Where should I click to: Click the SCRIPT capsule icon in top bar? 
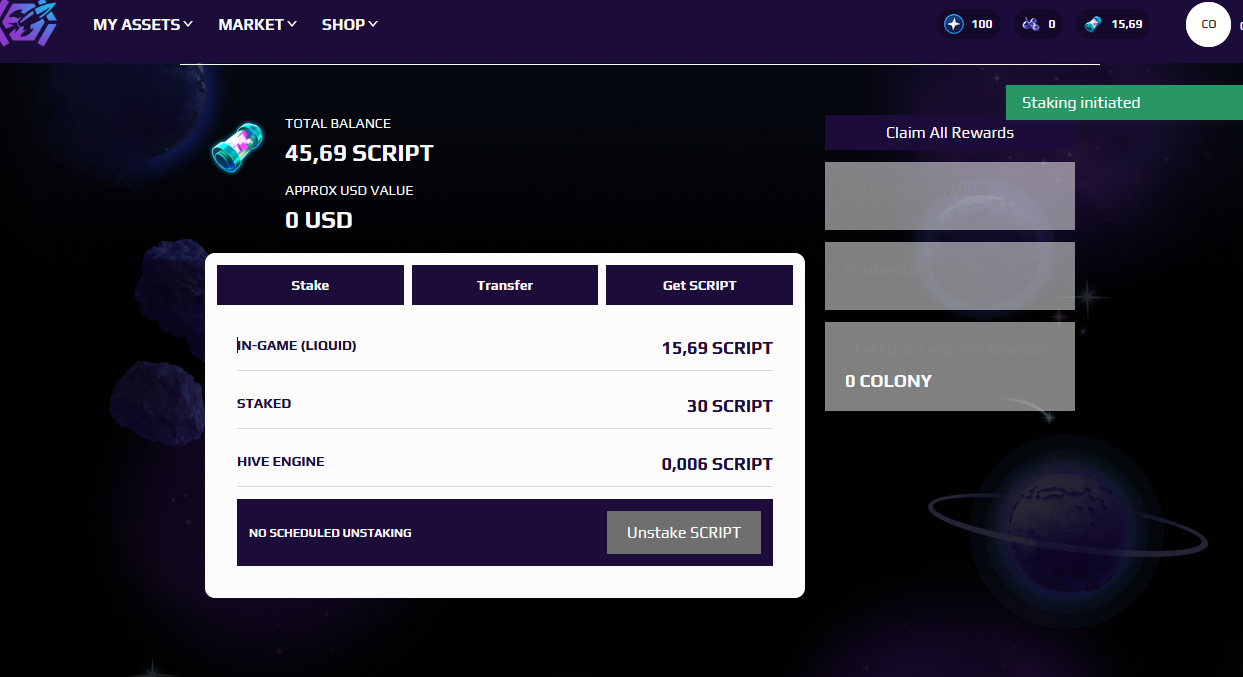pyautogui.click(x=1094, y=24)
